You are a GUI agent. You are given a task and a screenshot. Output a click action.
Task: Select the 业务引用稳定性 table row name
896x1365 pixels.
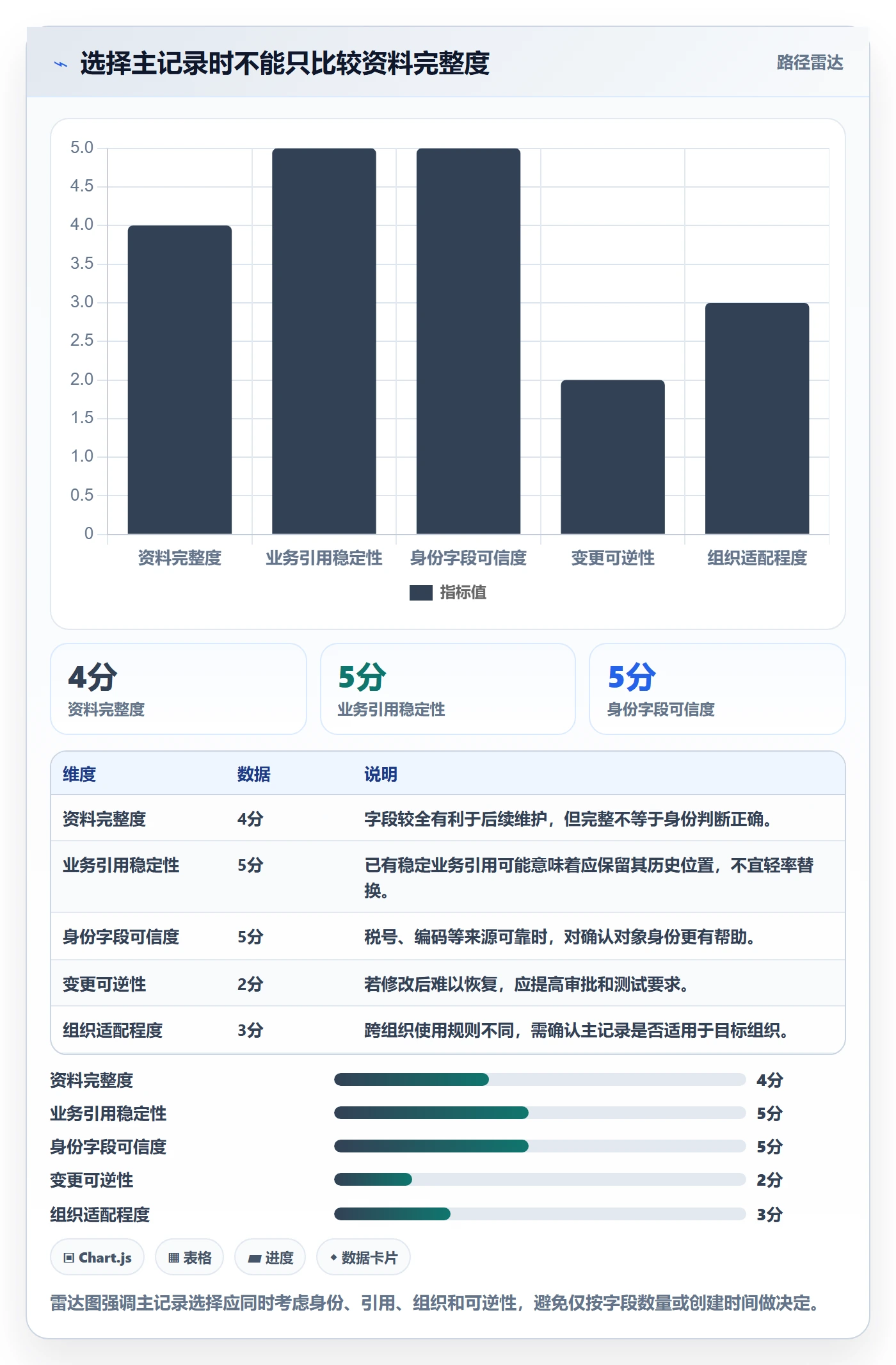click(x=121, y=865)
